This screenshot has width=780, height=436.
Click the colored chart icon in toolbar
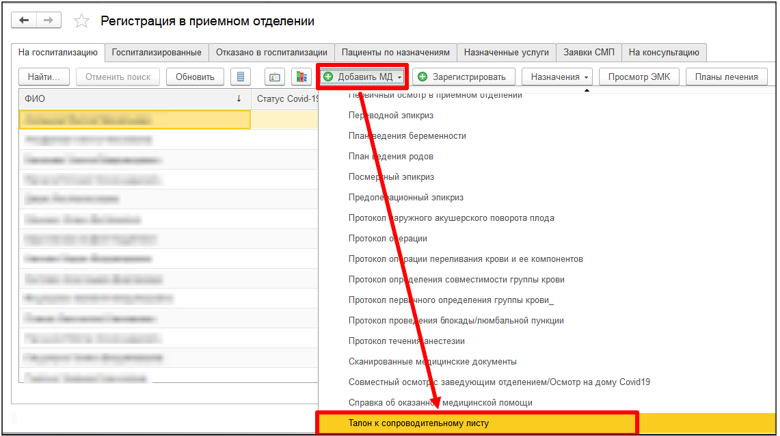click(301, 77)
